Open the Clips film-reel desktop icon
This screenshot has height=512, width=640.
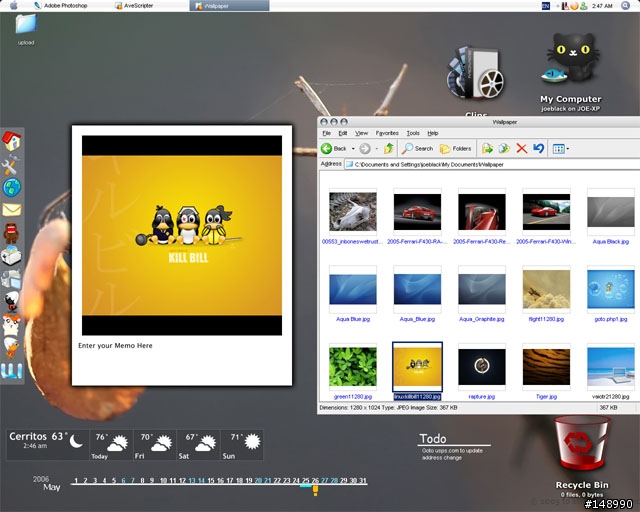[476, 73]
